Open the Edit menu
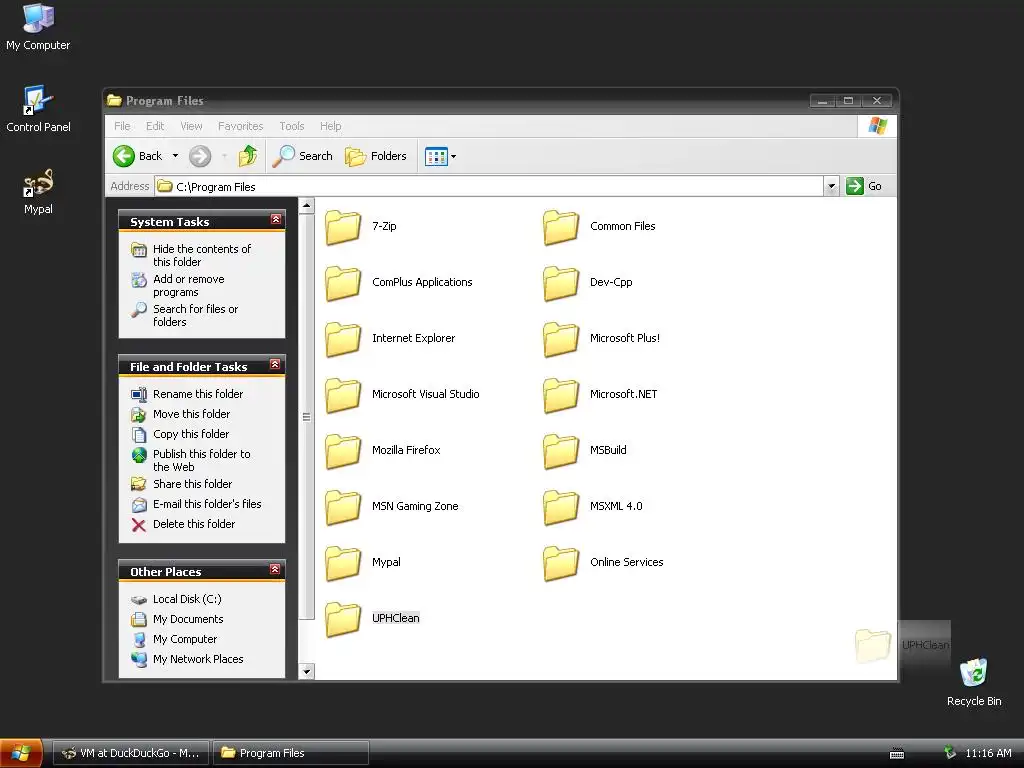Viewport: 1024px width, 768px height. pos(155,126)
